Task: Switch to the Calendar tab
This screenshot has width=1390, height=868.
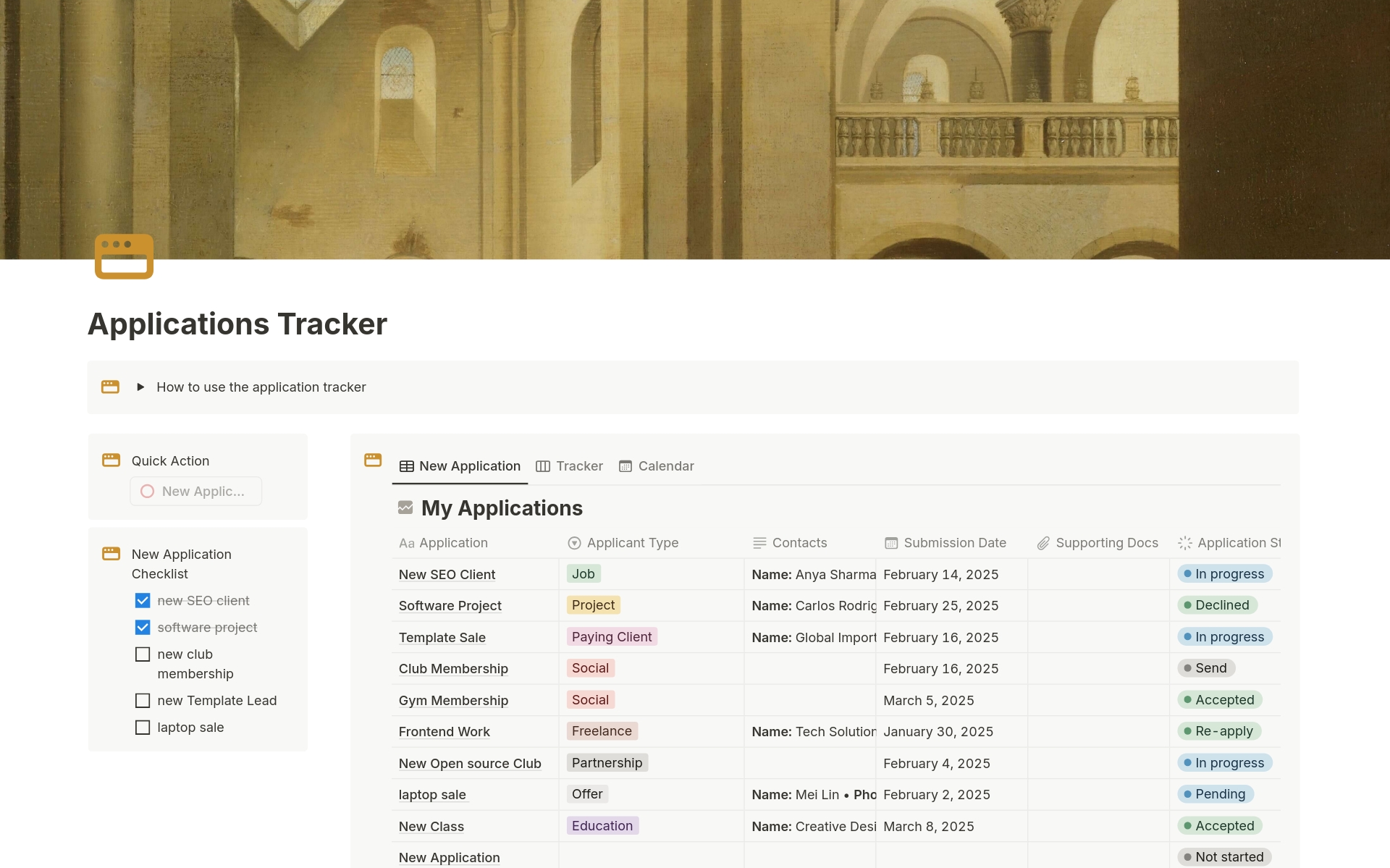Action: [x=656, y=466]
